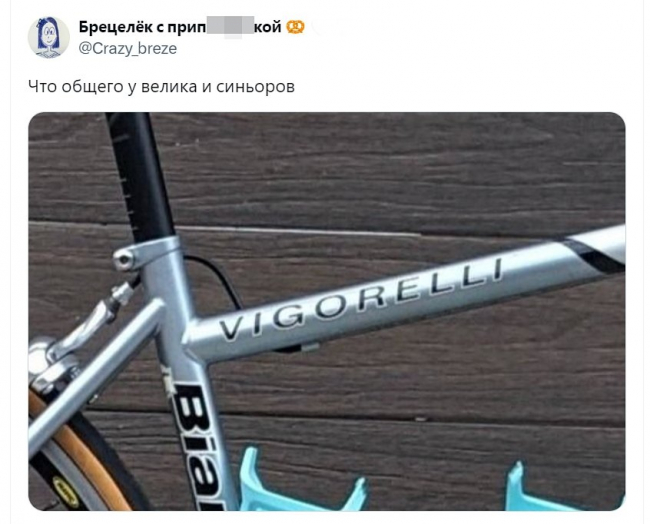Click the yellow rim sticker on the wheel
Image resolution: width=650 pixels, height=524 pixels.
coord(66,492)
